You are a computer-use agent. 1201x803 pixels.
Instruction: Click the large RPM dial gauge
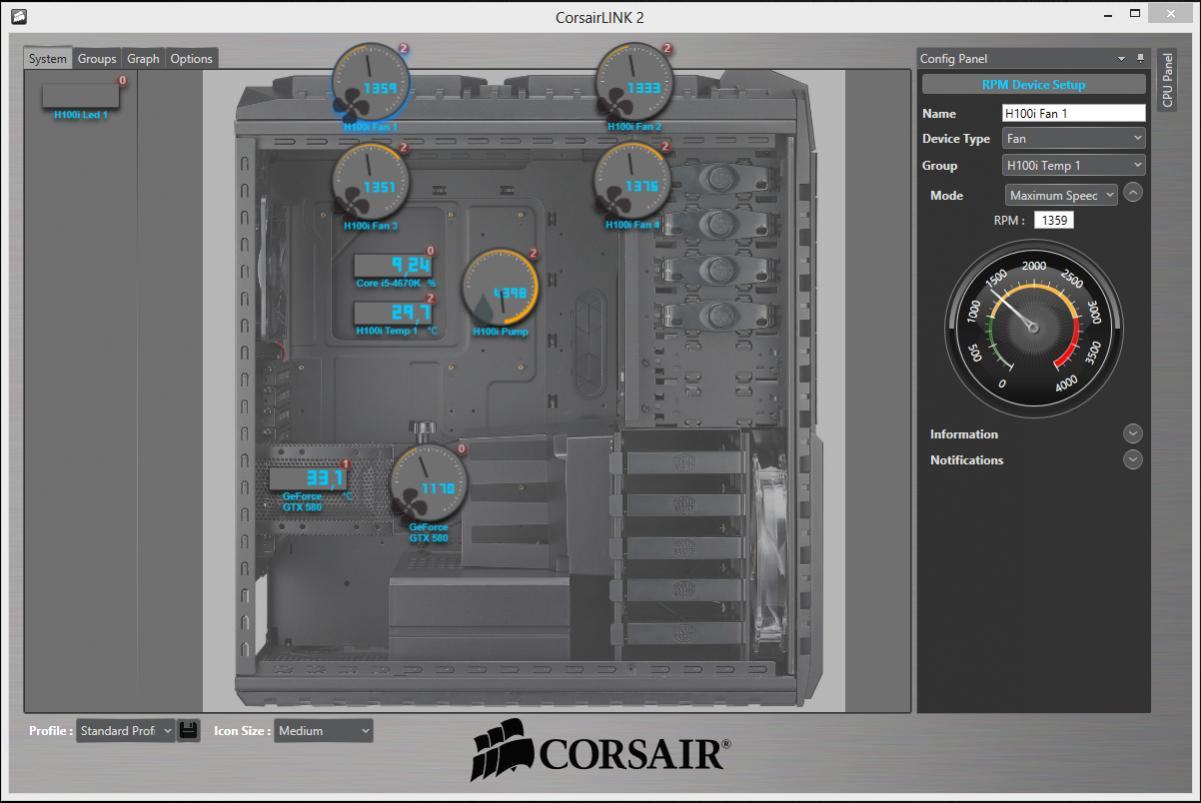[x=1034, y=328]
